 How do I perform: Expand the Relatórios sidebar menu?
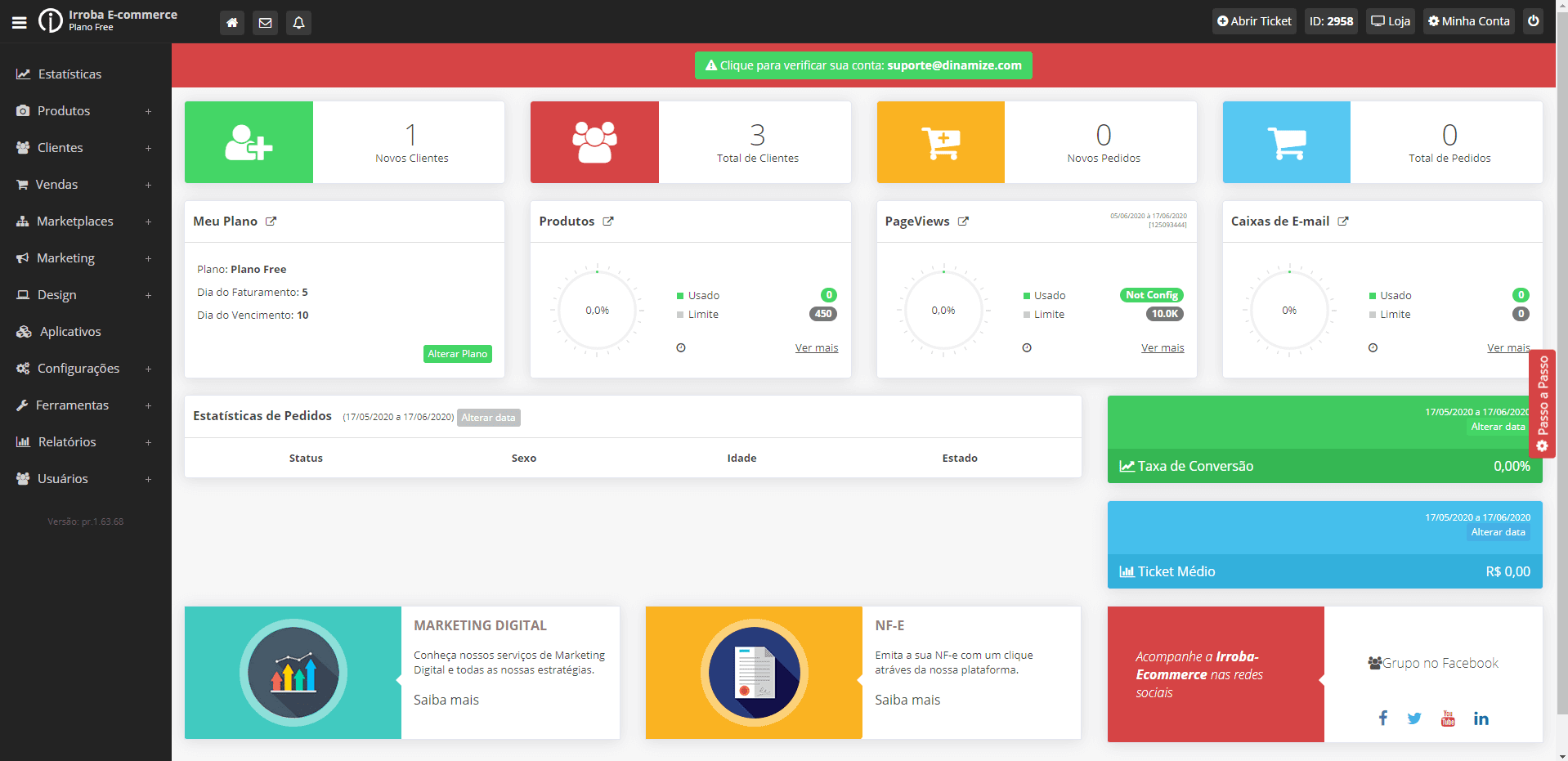click(x=86, y=442)
